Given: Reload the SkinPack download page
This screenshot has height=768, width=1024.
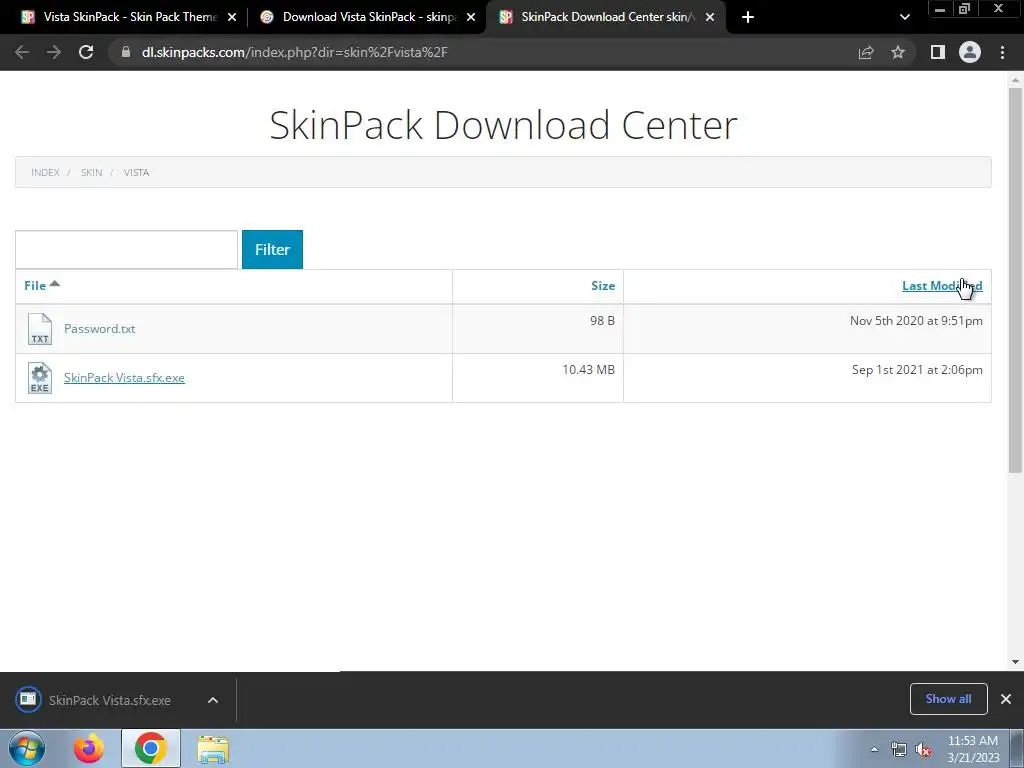Looking at the screenshot, I should click(x=86, y=52).
